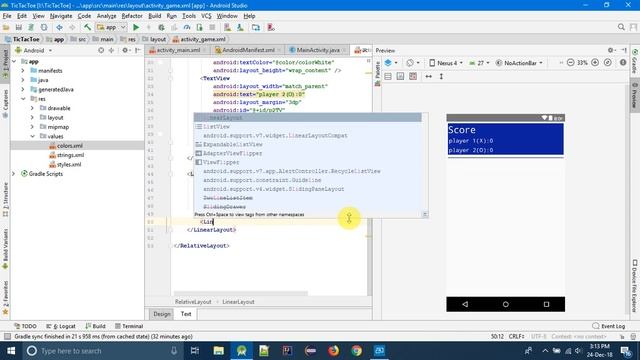The image size is (640, 360).
Task: Open the SDK Manager icon
Action: pos(240,27)
